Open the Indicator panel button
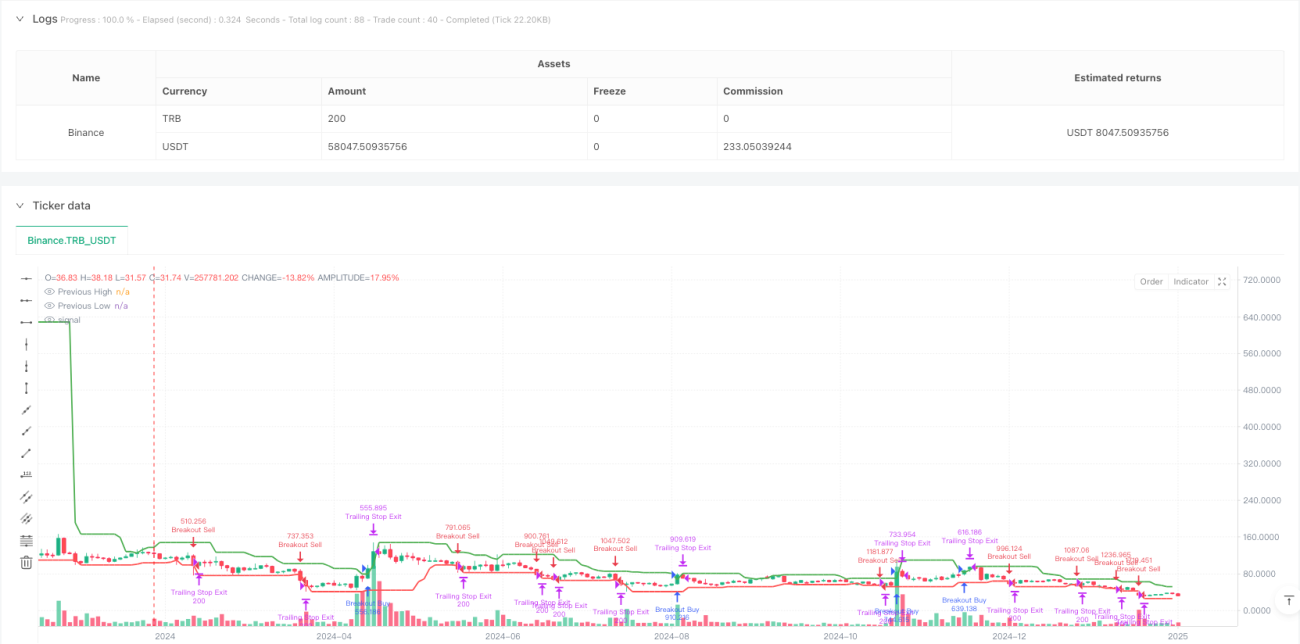The width and height of the screenshot is (1300, 644). [x=1190, y=282]
